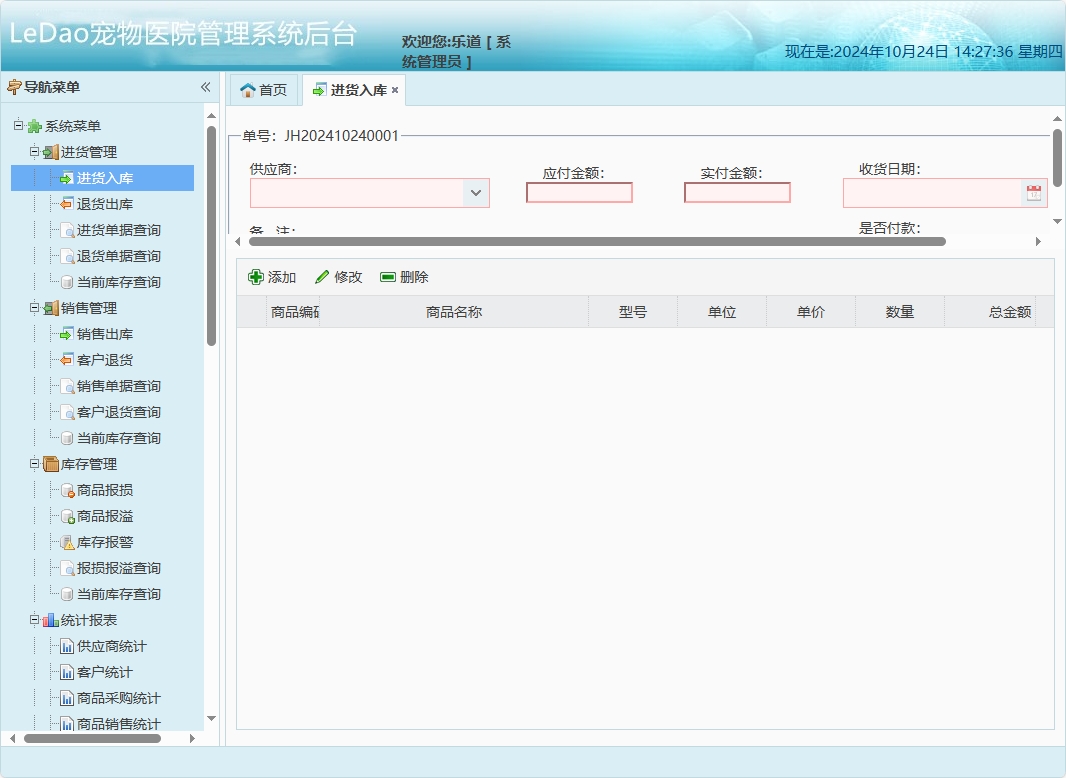1066x778 pixels.
Task: Click the 修改 button
Action: coord(337,276)
